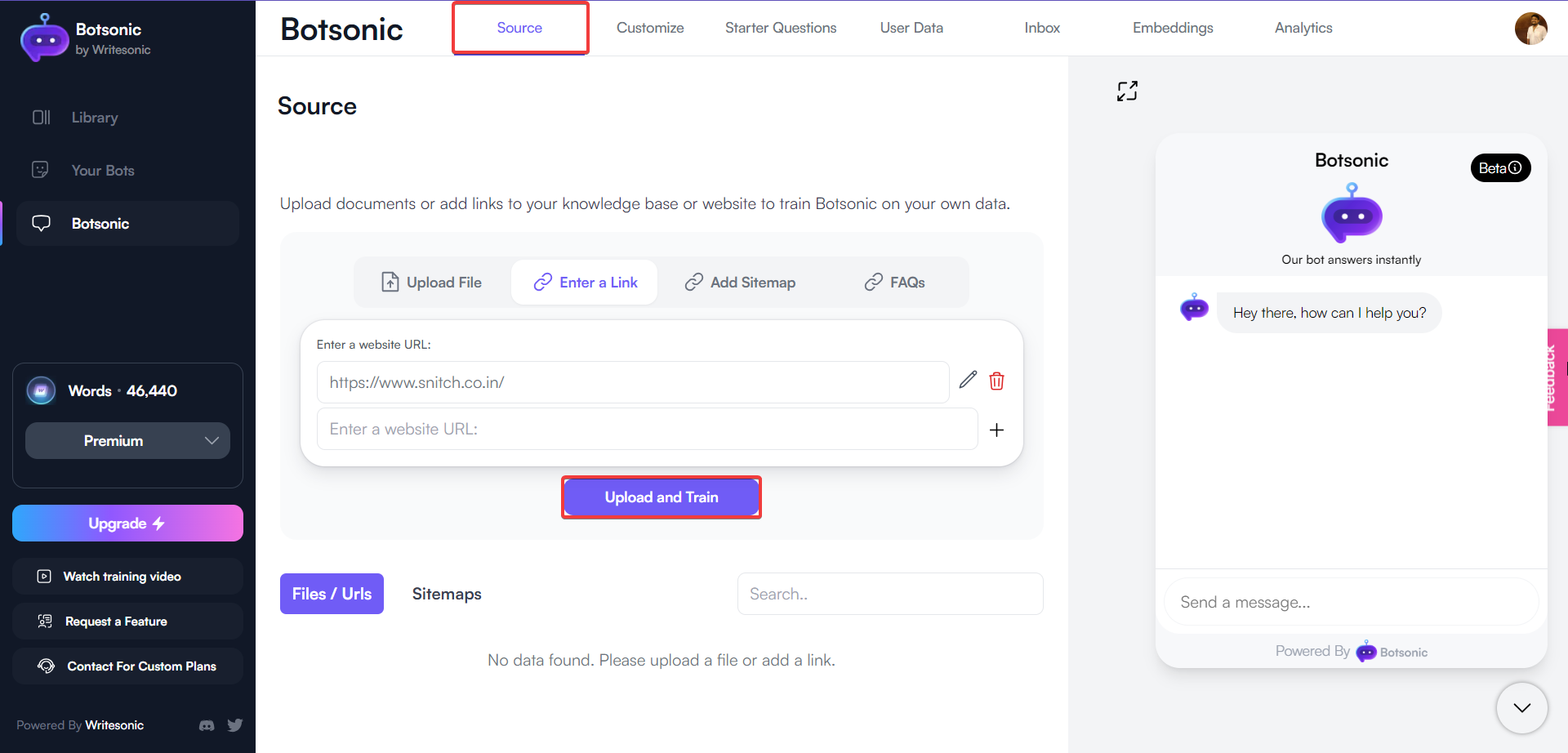Delete the snitch.co.in URL entry
The width and height of the screenshot is (1568, 753).
coord(996,380)
